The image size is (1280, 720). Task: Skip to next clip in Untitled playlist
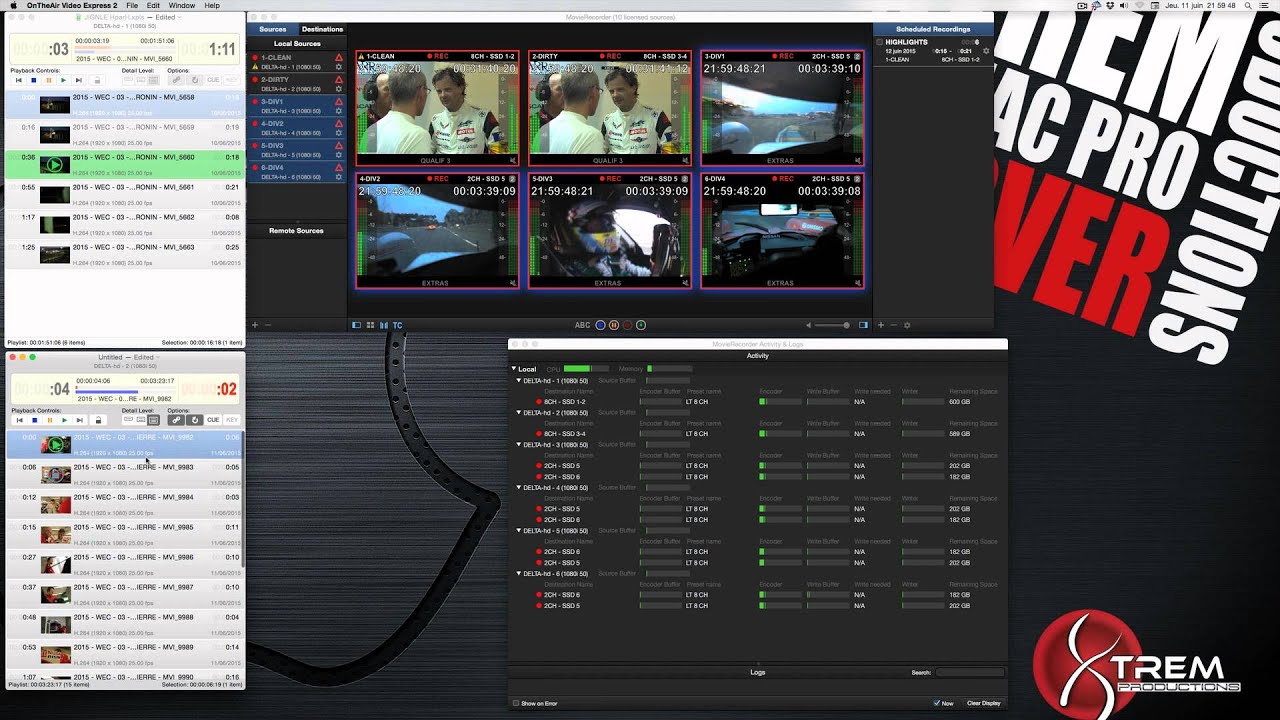click(x=79, y=420)
